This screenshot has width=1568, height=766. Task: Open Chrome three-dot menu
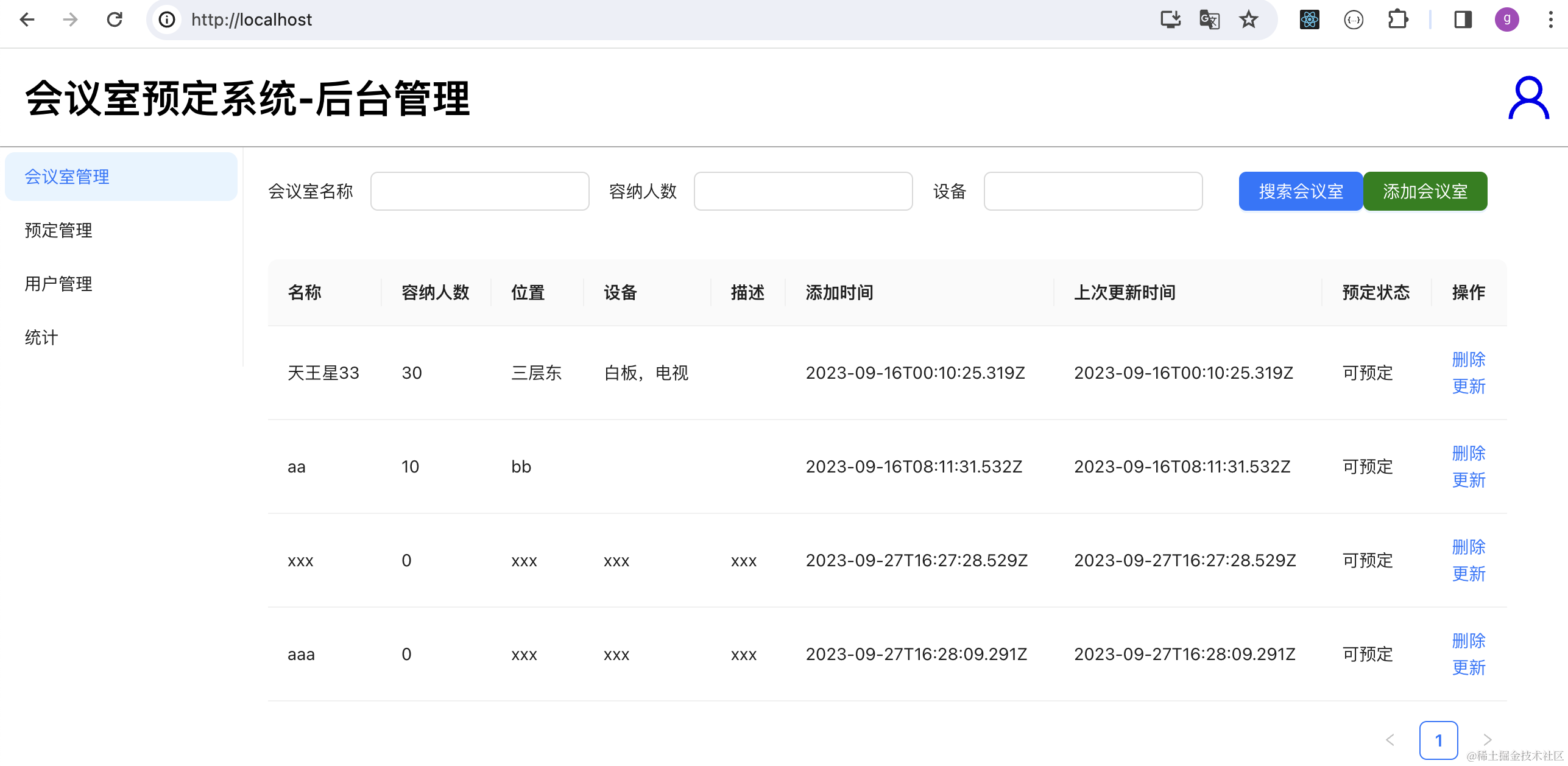point(1550,19)
